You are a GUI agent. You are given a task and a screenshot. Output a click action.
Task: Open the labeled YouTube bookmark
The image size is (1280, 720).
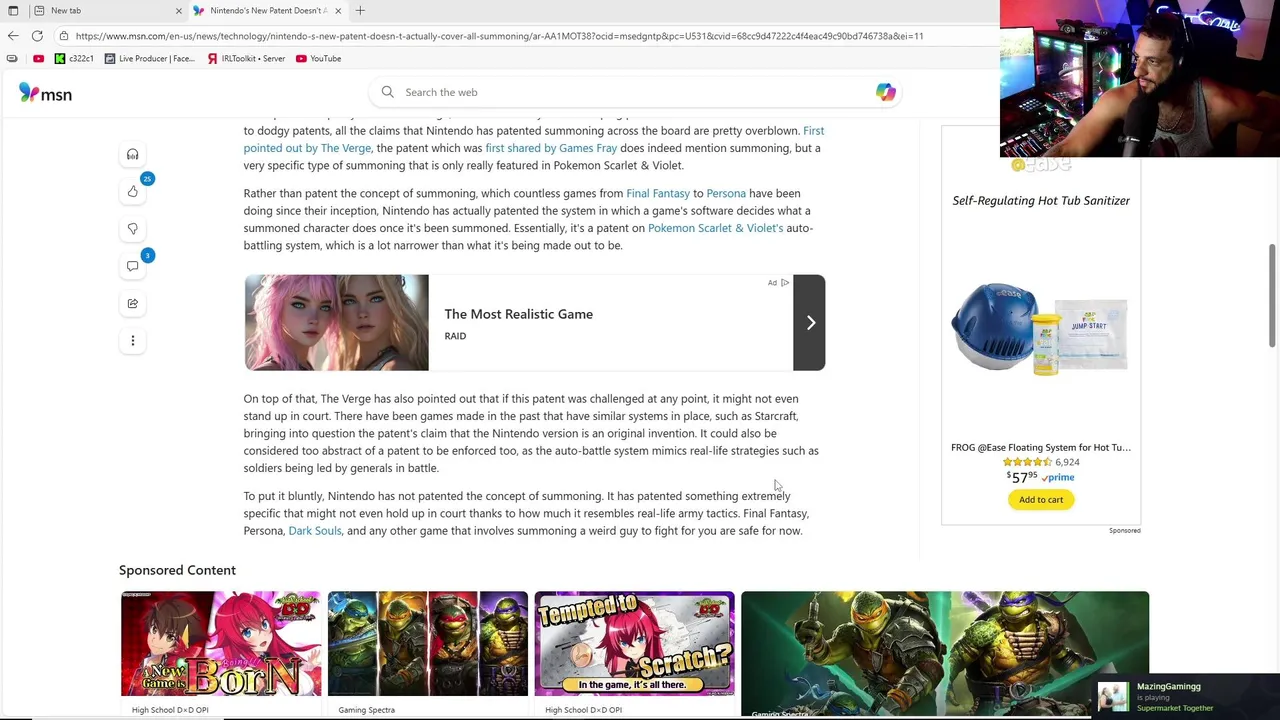point(319,59)
